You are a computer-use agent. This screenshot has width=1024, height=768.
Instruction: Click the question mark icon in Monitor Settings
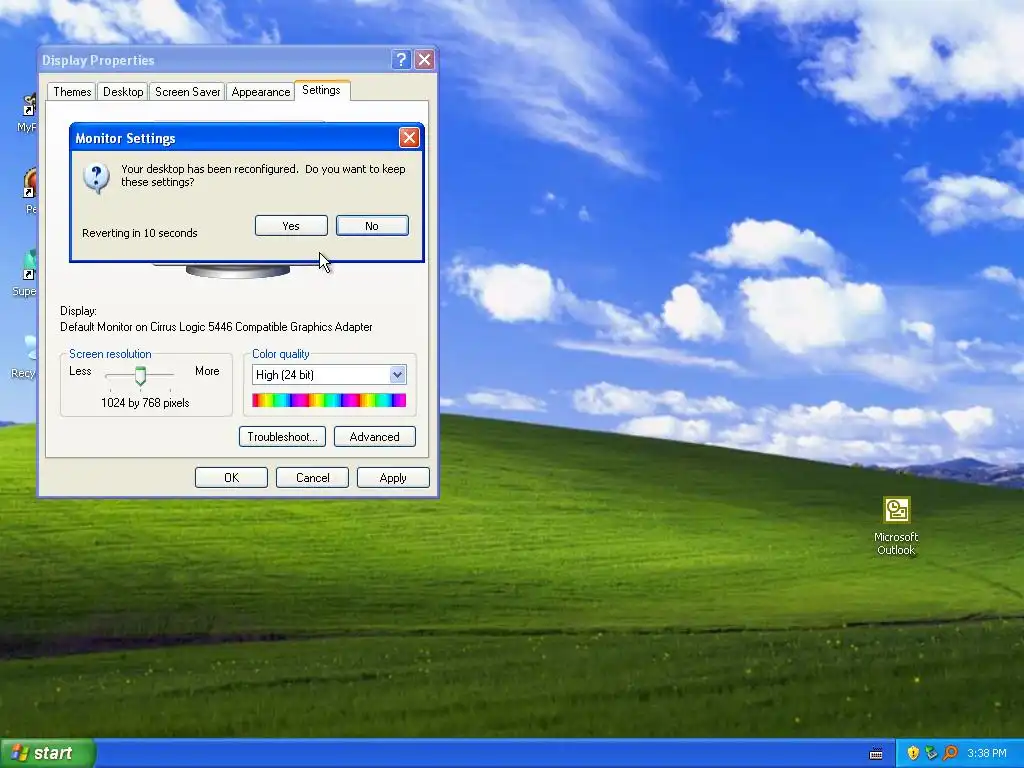coord(97,178)
